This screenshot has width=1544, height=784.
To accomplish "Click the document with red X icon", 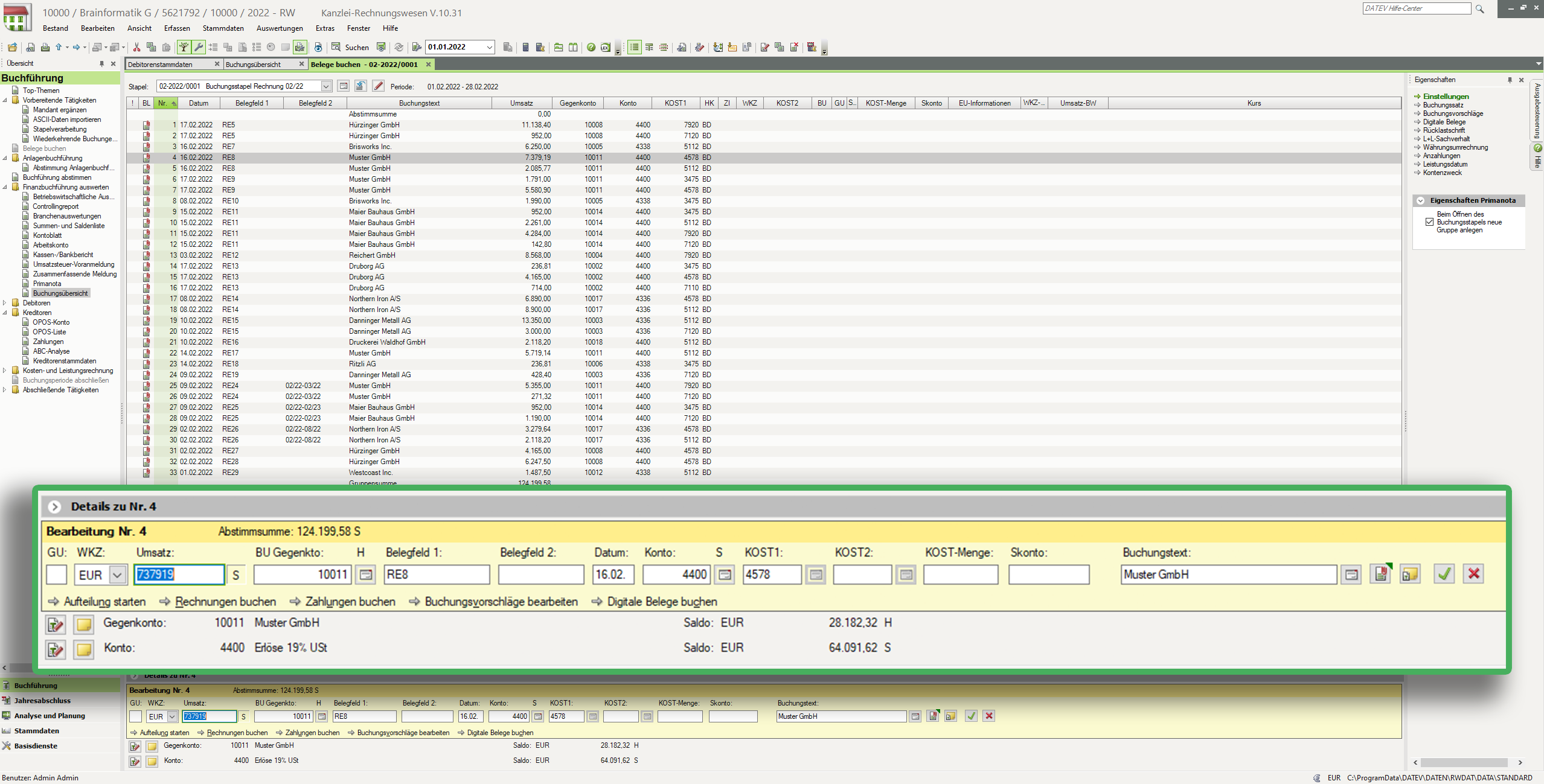I will (794, 47).
